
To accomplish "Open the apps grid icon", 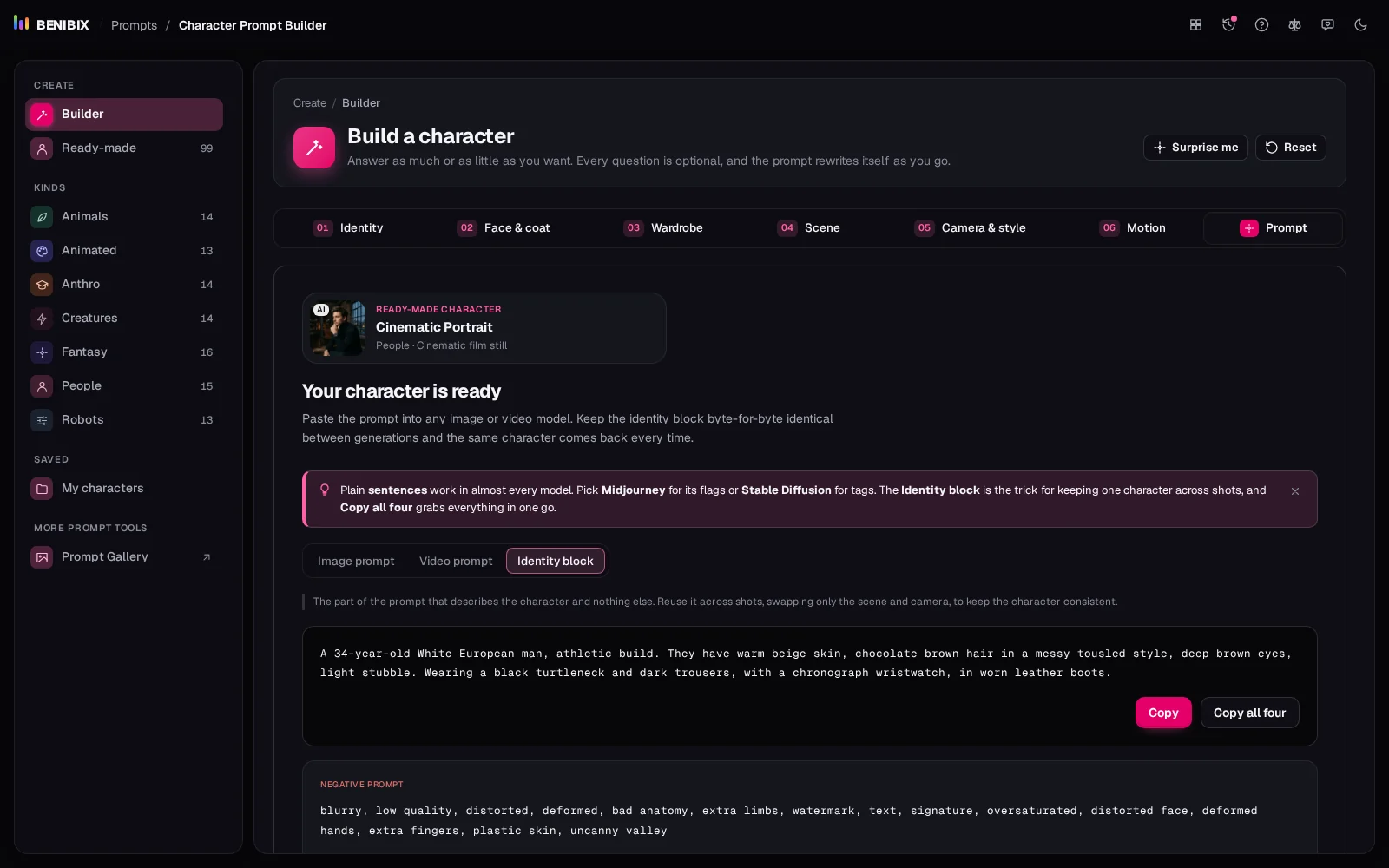I will 1195,25.
